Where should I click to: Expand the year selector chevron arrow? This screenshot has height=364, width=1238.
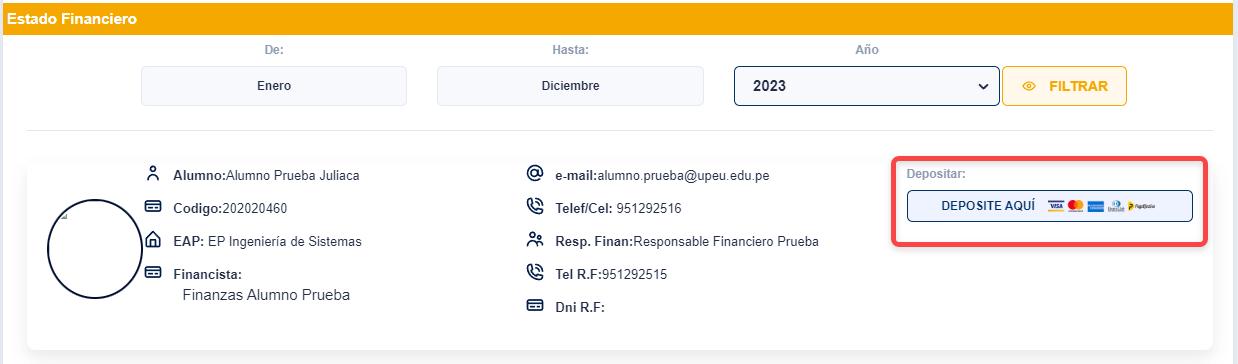(x=981, y=86)
